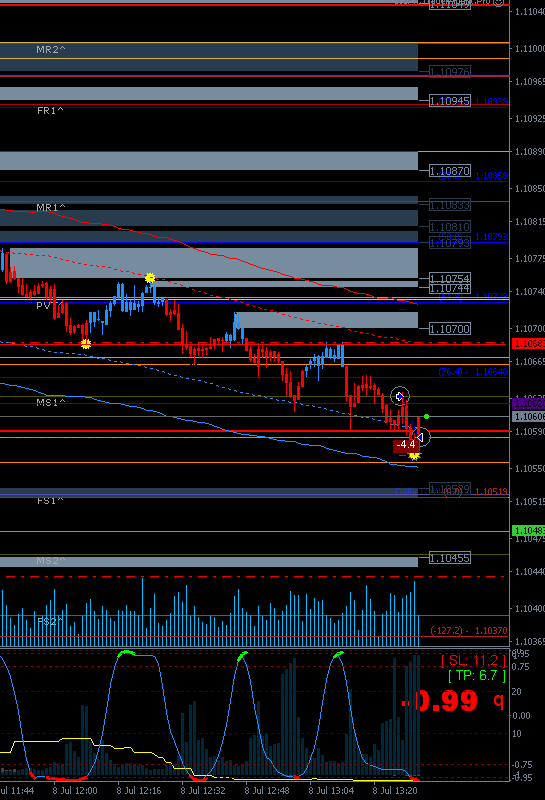The image size is (545, 800).
Task: Select the FS1^ pivot level label
Action: point(50,501)
